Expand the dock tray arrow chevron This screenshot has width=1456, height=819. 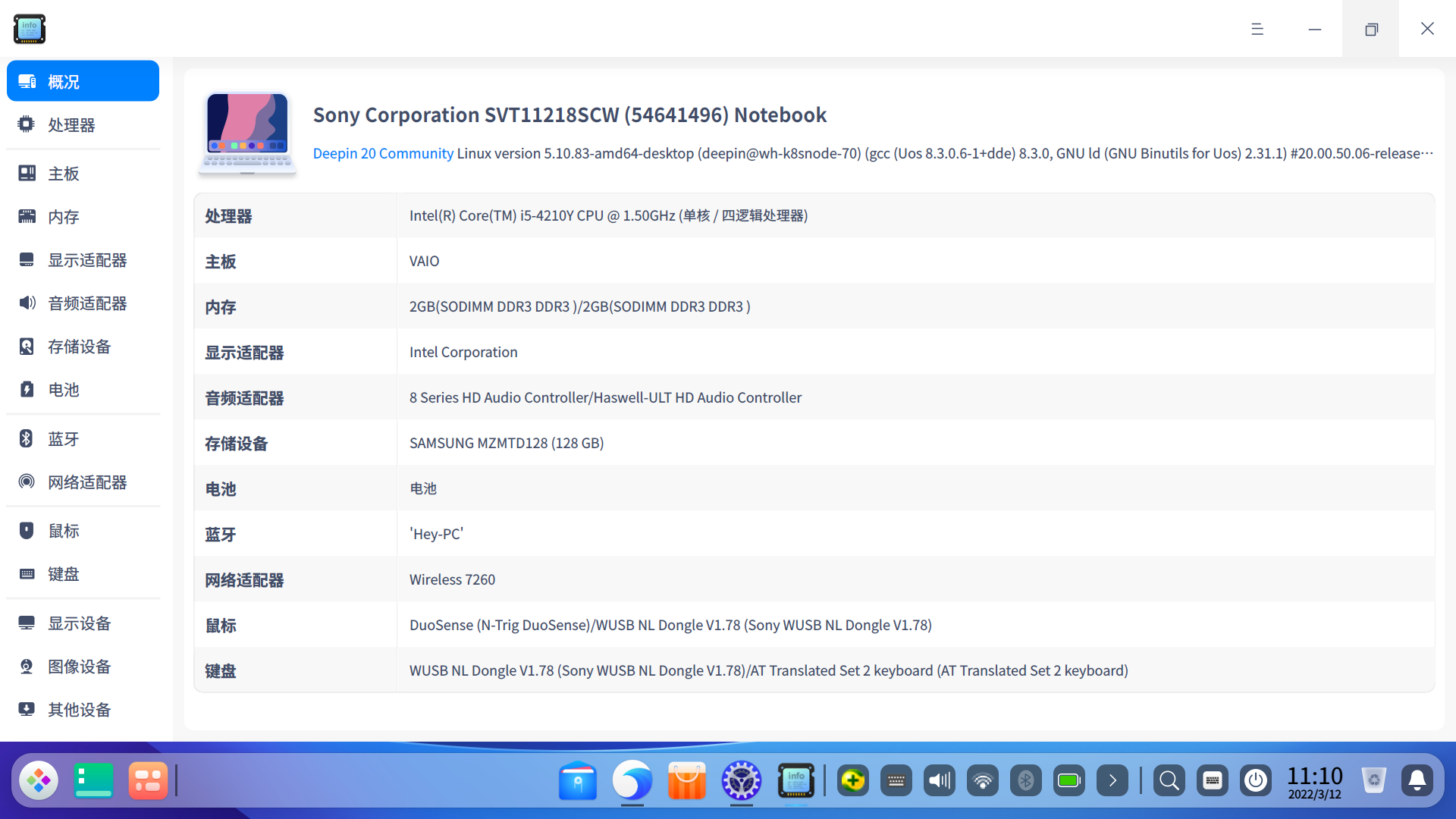[x=1112, y=780]
